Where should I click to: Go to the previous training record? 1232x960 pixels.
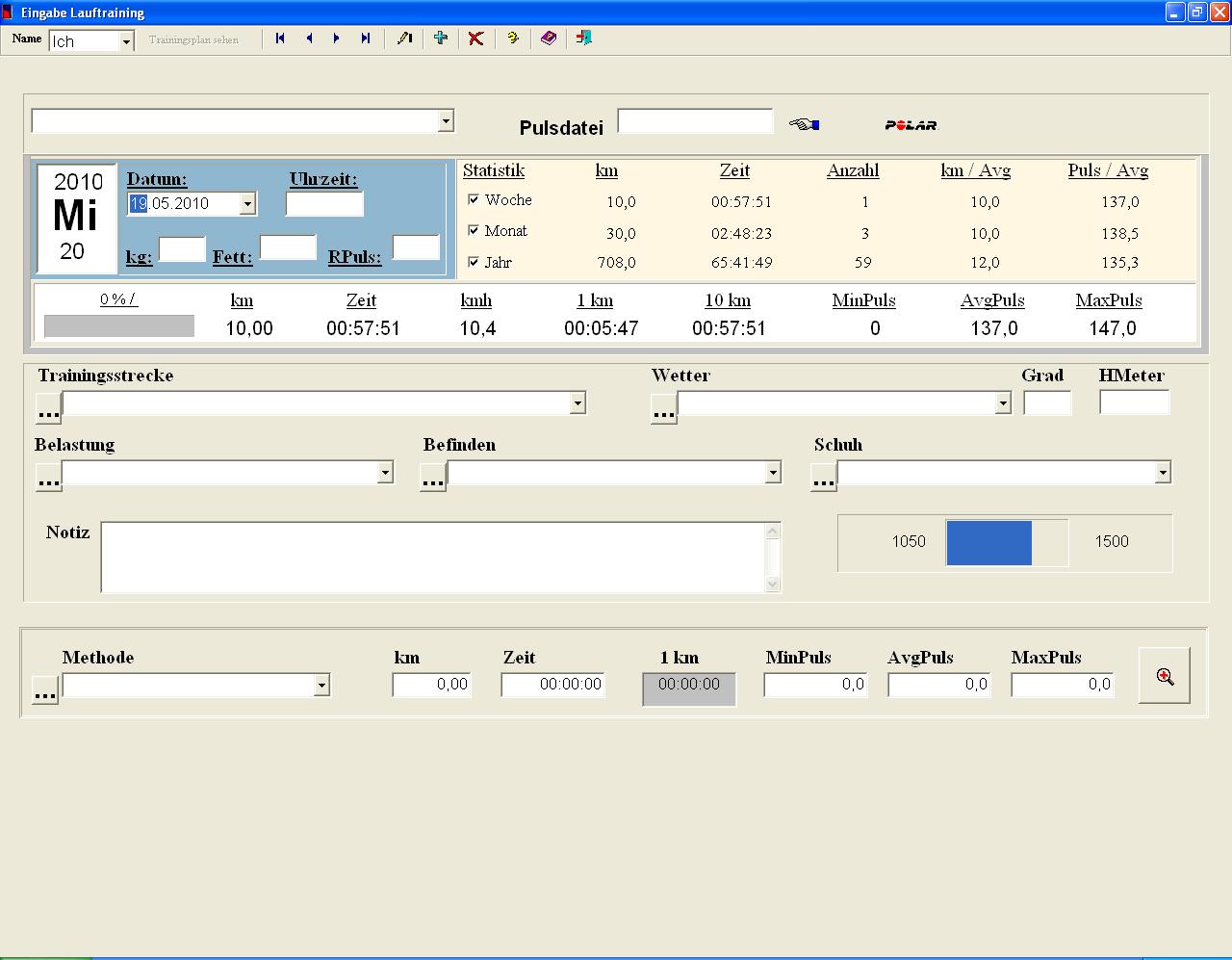309,39
